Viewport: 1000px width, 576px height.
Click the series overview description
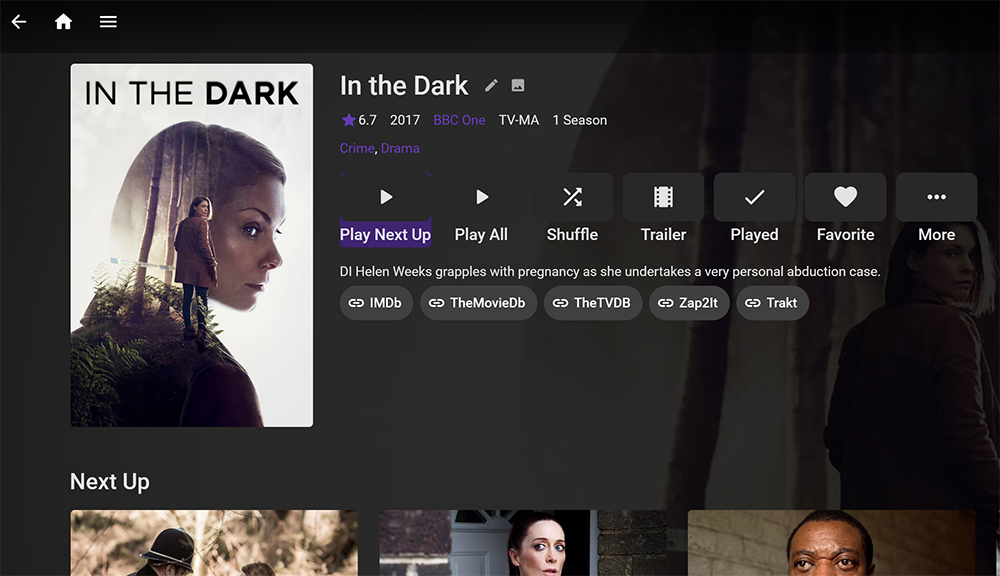[610, 272]
